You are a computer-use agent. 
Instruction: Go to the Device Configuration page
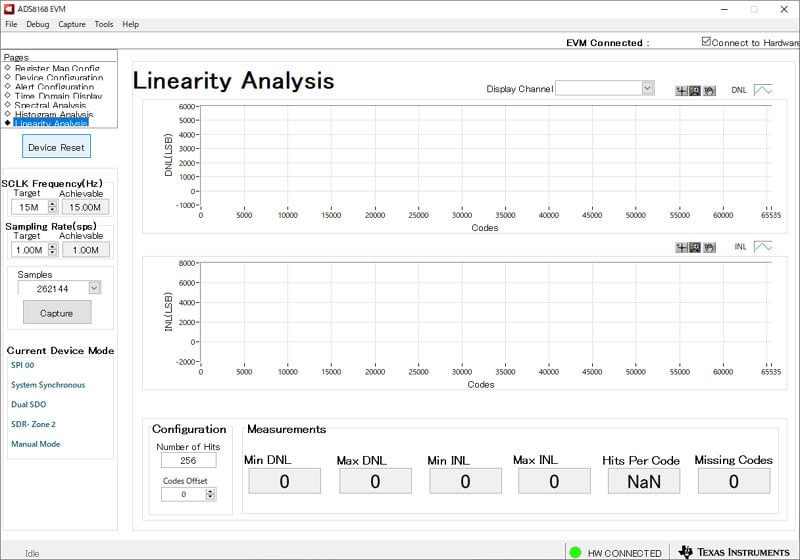[x=59, y=77]
